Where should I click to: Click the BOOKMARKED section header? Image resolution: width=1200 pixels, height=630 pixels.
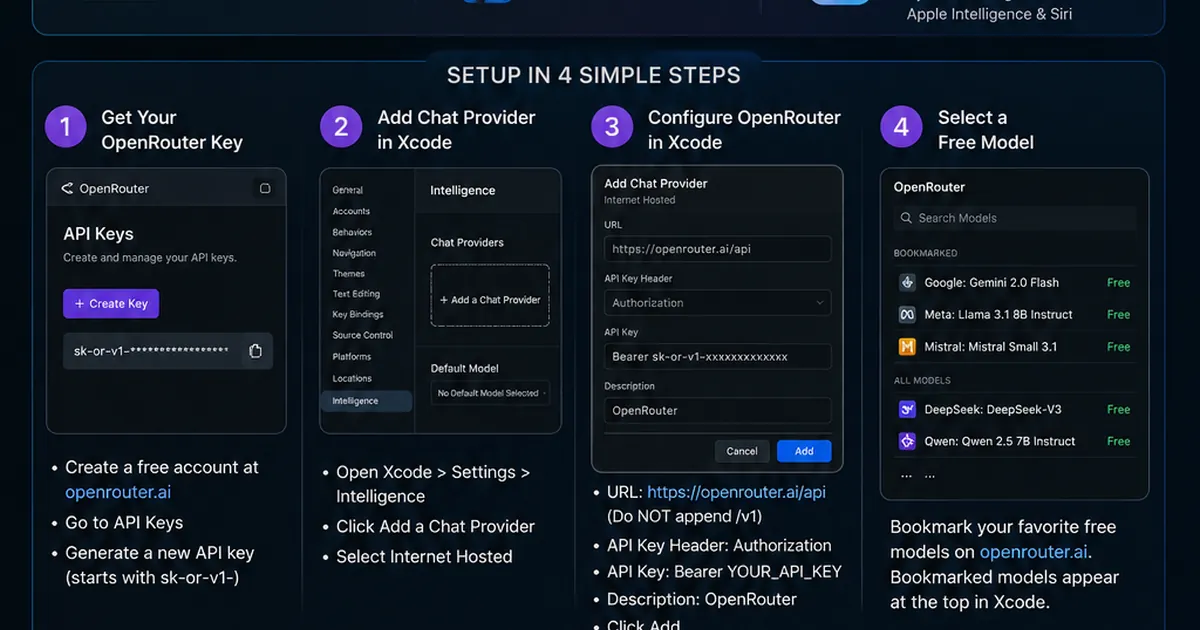click(x=925, y=254)
